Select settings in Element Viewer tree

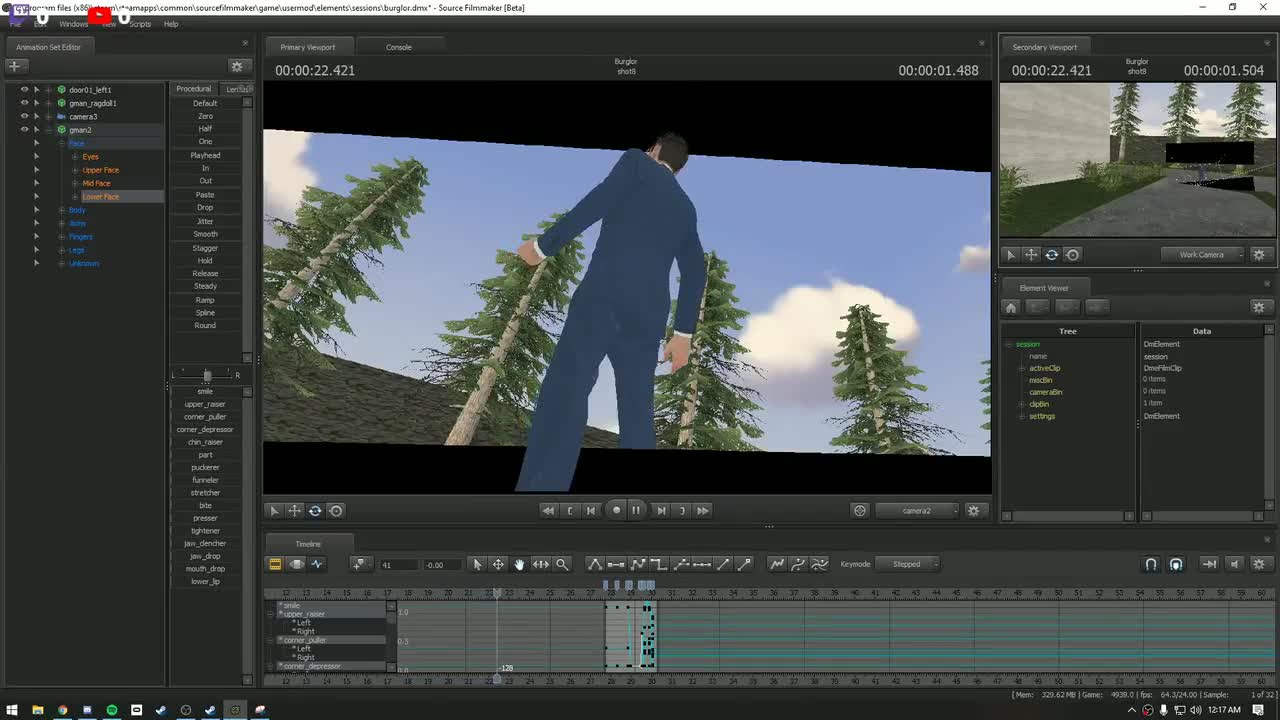pyautogui.click(x=1042, y=416)
